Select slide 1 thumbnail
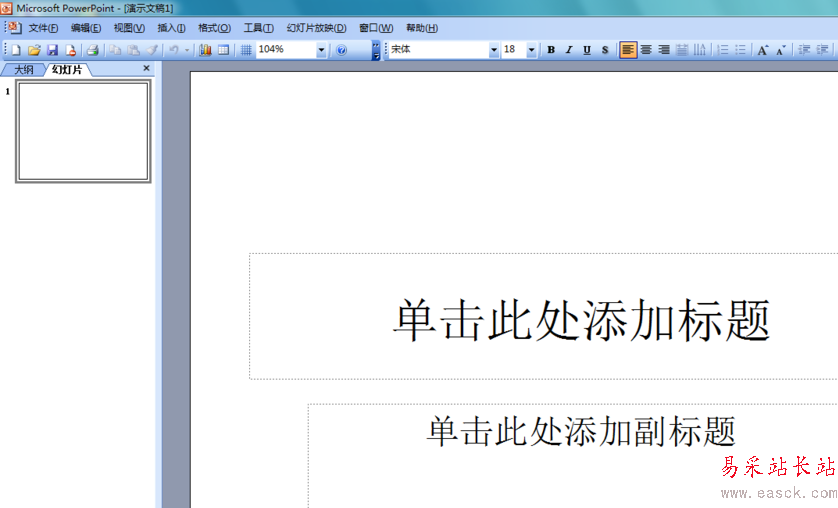838x508 pixels. click(x=83, y=131)
